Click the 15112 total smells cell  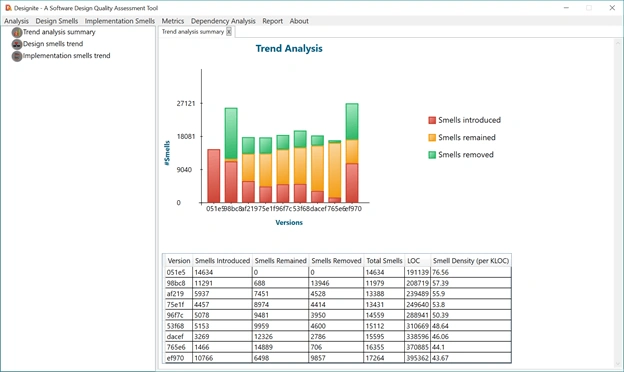pyautogui.click(x=384, y=326)
